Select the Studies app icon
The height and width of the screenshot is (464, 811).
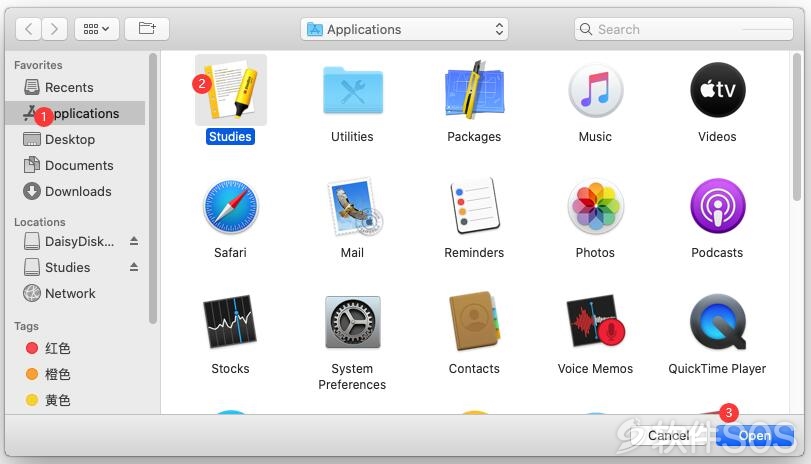tap(231, 89)
